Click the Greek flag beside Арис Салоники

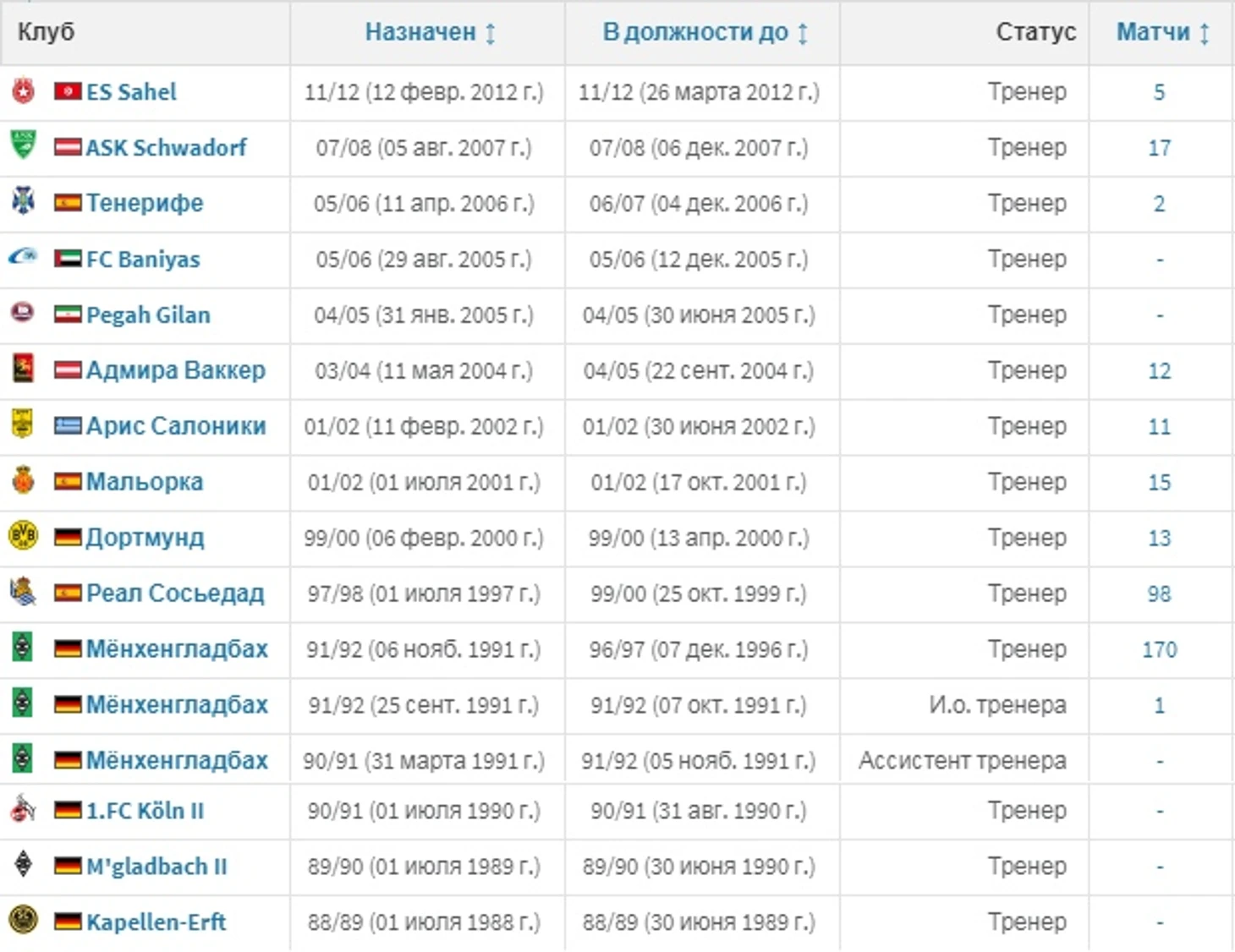[68, 426]
